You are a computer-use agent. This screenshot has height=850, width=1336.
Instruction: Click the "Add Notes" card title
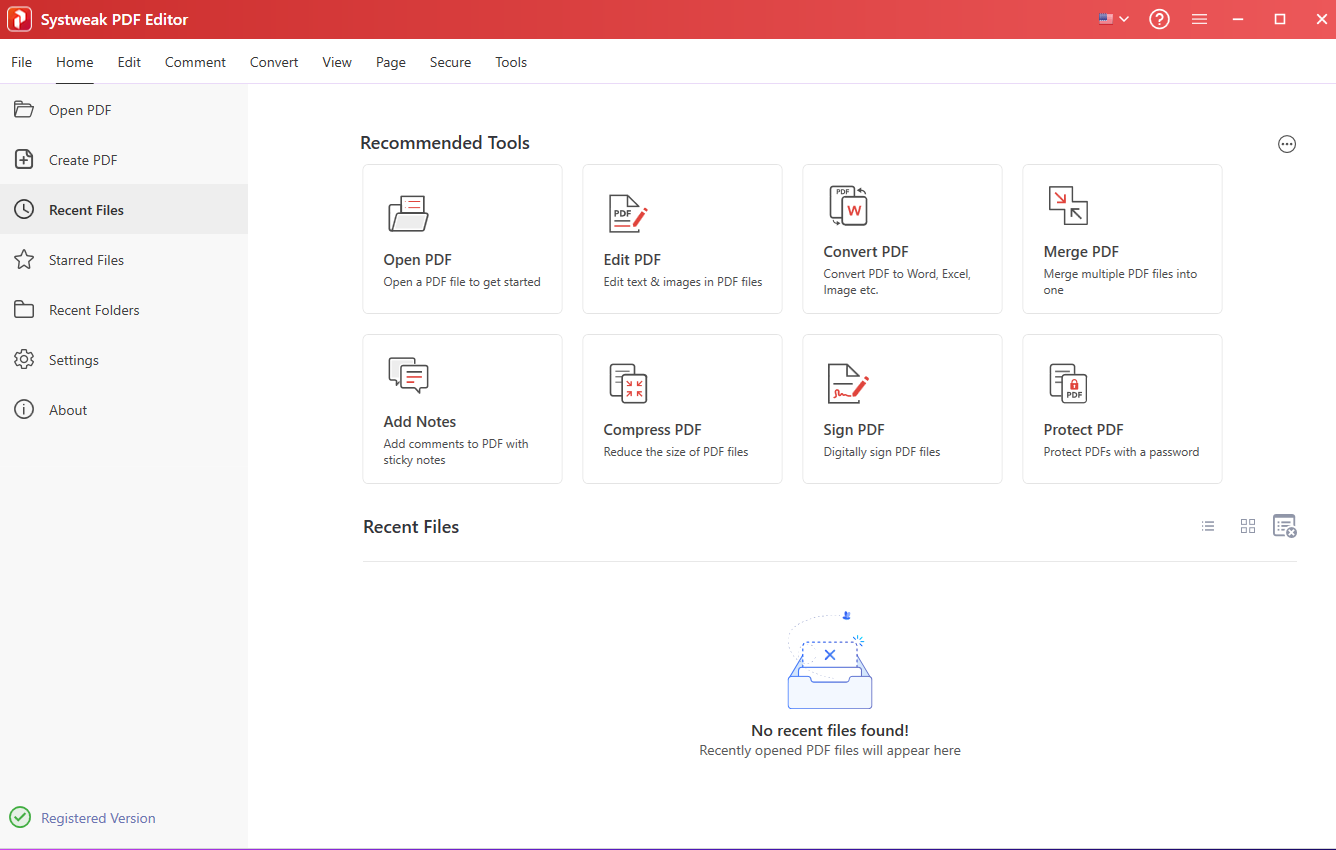click(x=420, y=422)
